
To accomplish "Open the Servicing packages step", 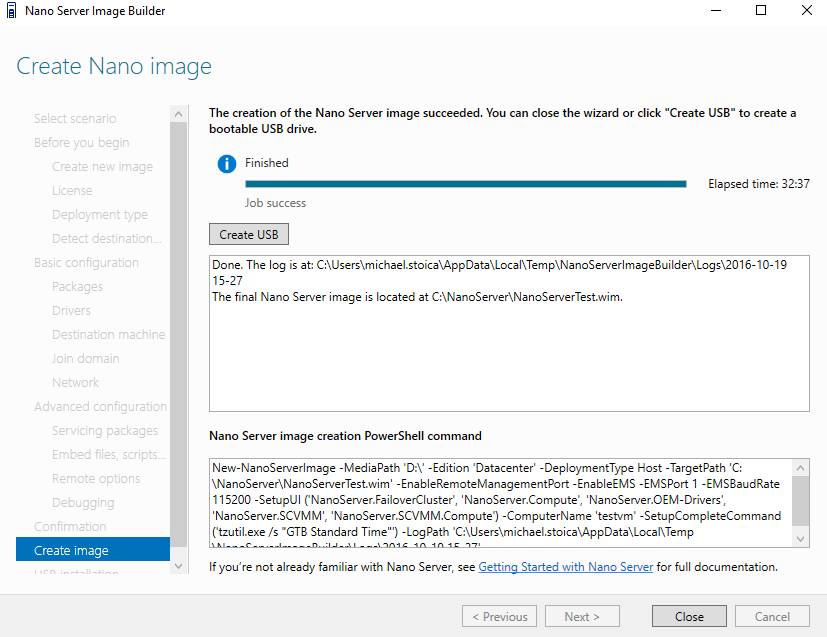I will click(105, 431).
